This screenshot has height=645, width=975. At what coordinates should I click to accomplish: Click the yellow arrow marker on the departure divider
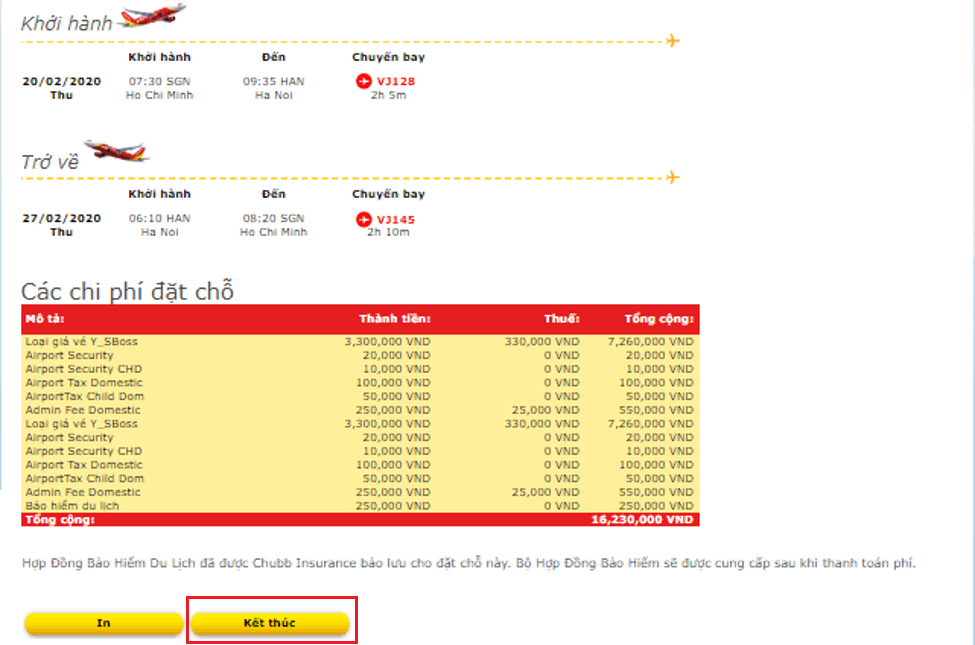[673, 40]
